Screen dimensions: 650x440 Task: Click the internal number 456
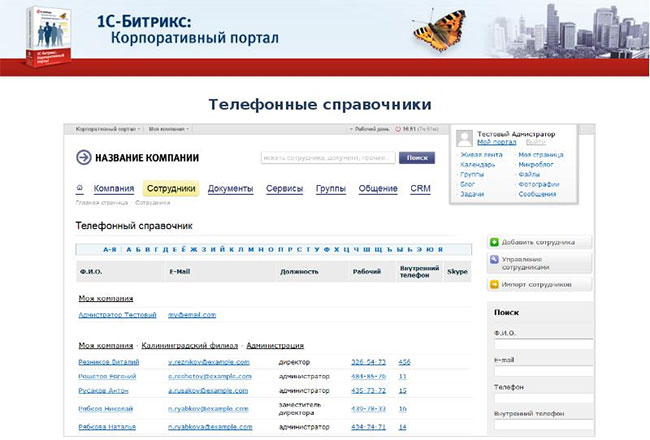(404, 362)
